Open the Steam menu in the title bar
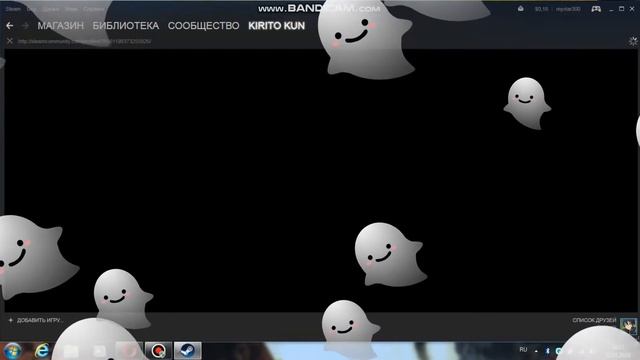The image size is (640, 360). [13, 9]
